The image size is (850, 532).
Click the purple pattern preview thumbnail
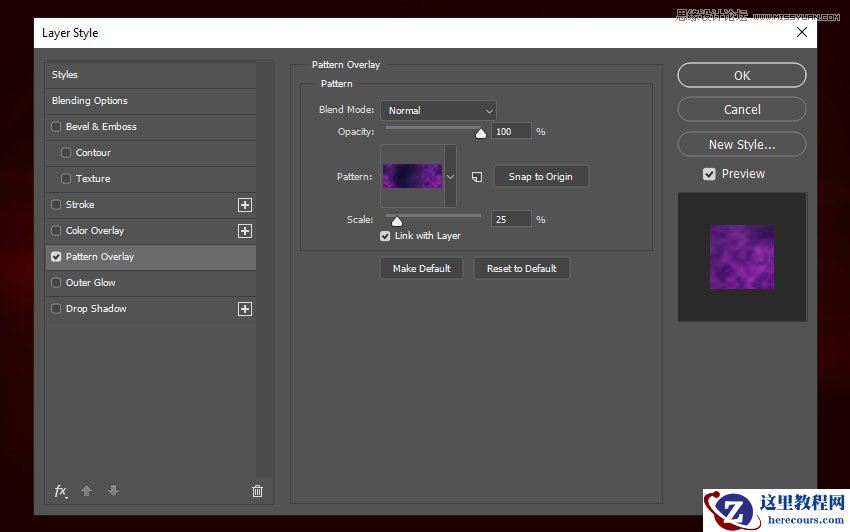[412, 176]
